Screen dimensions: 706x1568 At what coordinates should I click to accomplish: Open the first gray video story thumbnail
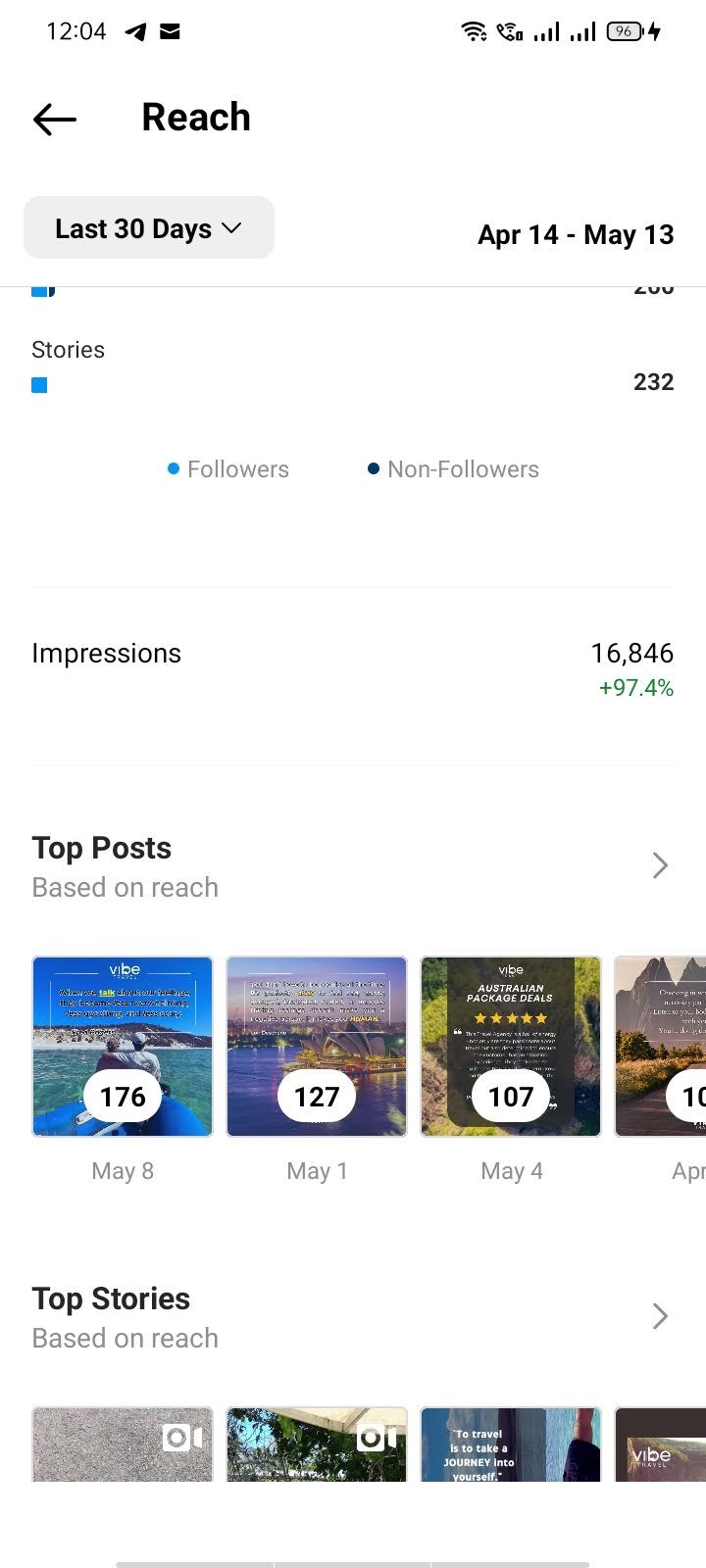[x=123, y=1445]
